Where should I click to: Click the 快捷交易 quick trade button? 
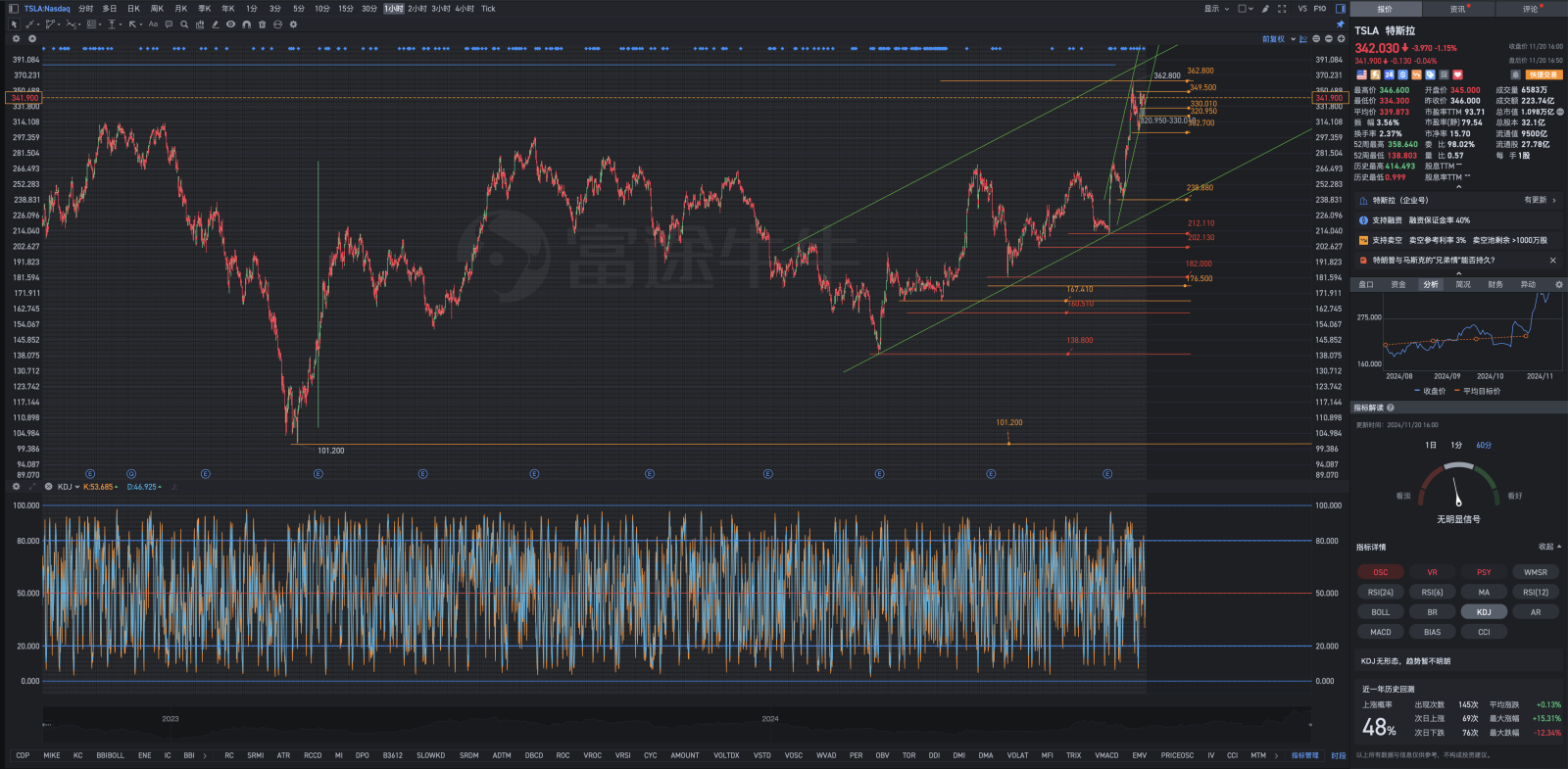point(1543,74)
